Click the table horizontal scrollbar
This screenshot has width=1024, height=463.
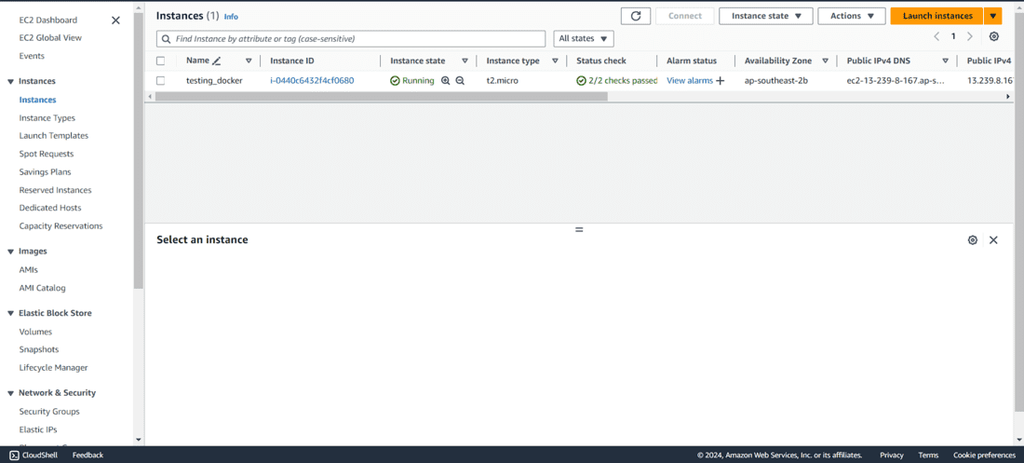(381, 96)
